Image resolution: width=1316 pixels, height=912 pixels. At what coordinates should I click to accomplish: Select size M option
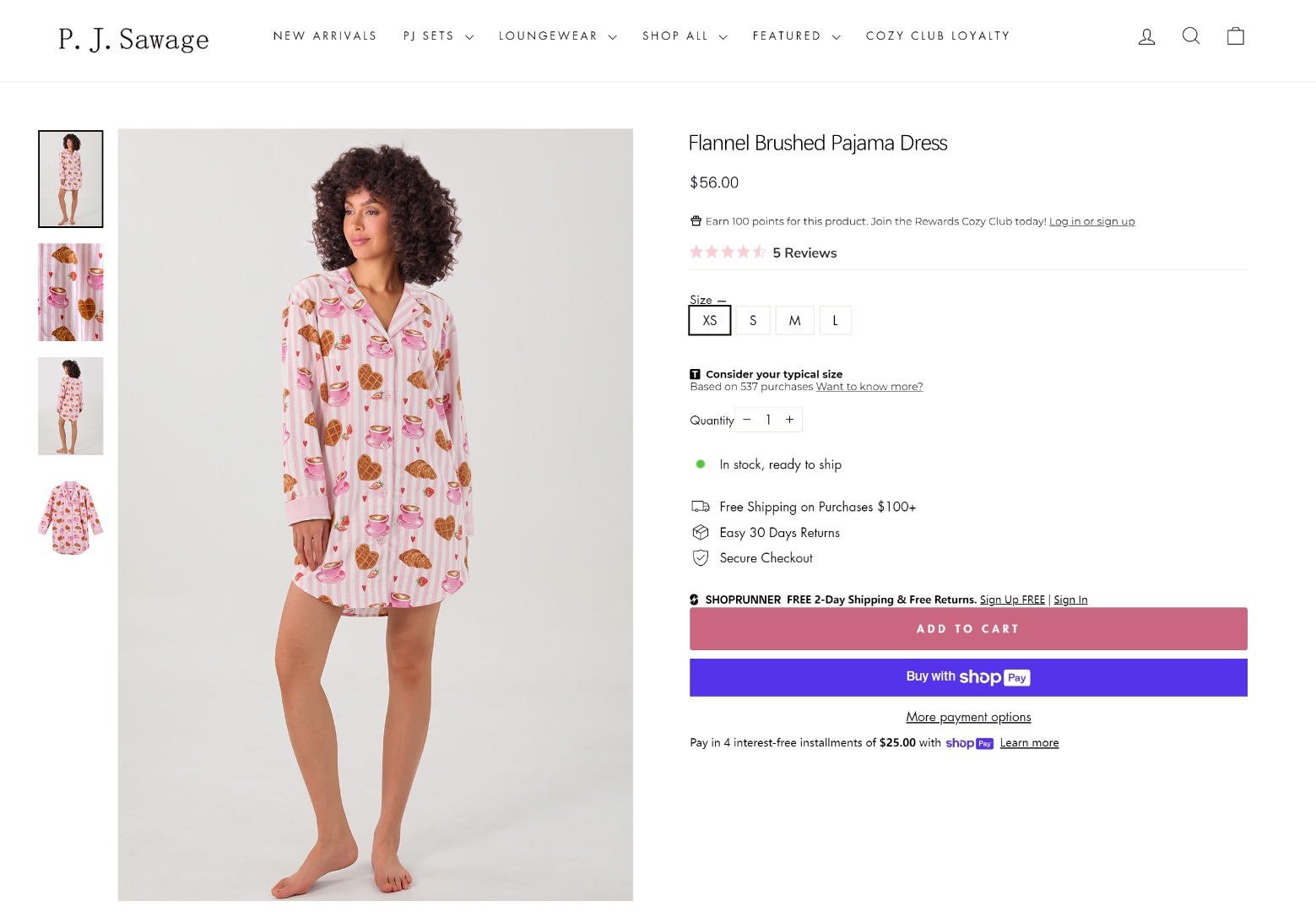[794, 321]
